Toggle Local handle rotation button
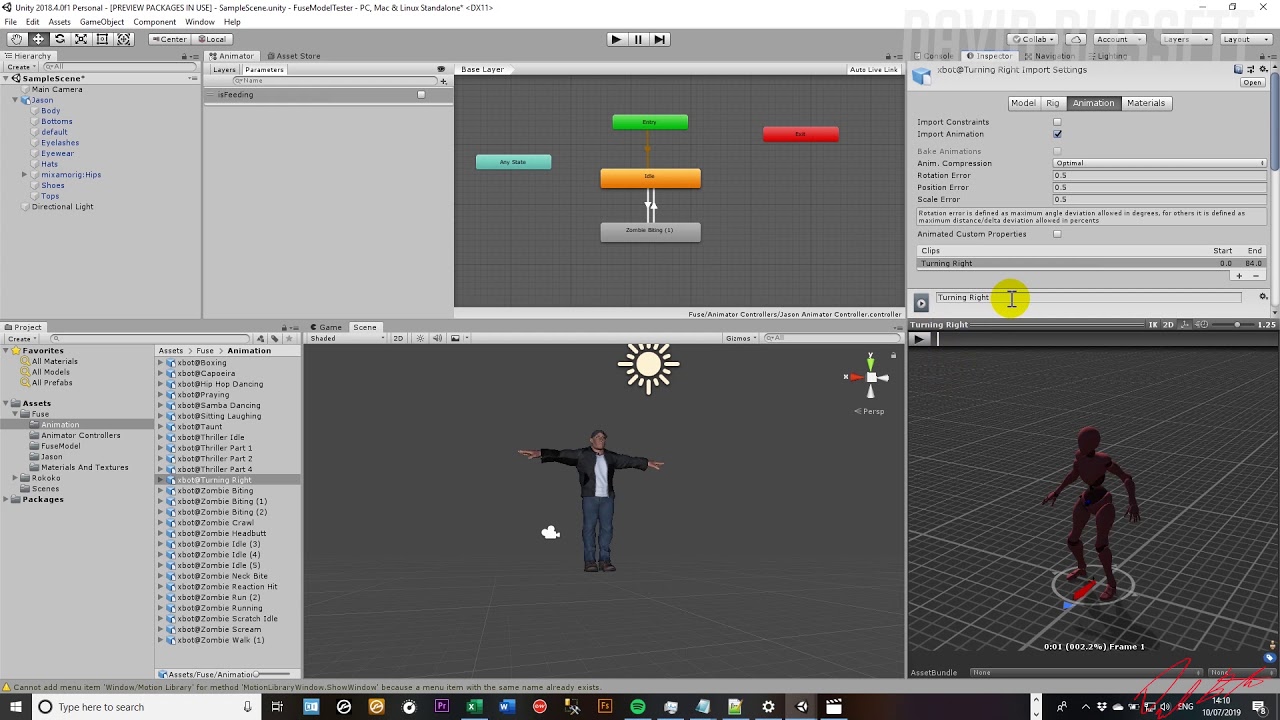 (211, 39)
